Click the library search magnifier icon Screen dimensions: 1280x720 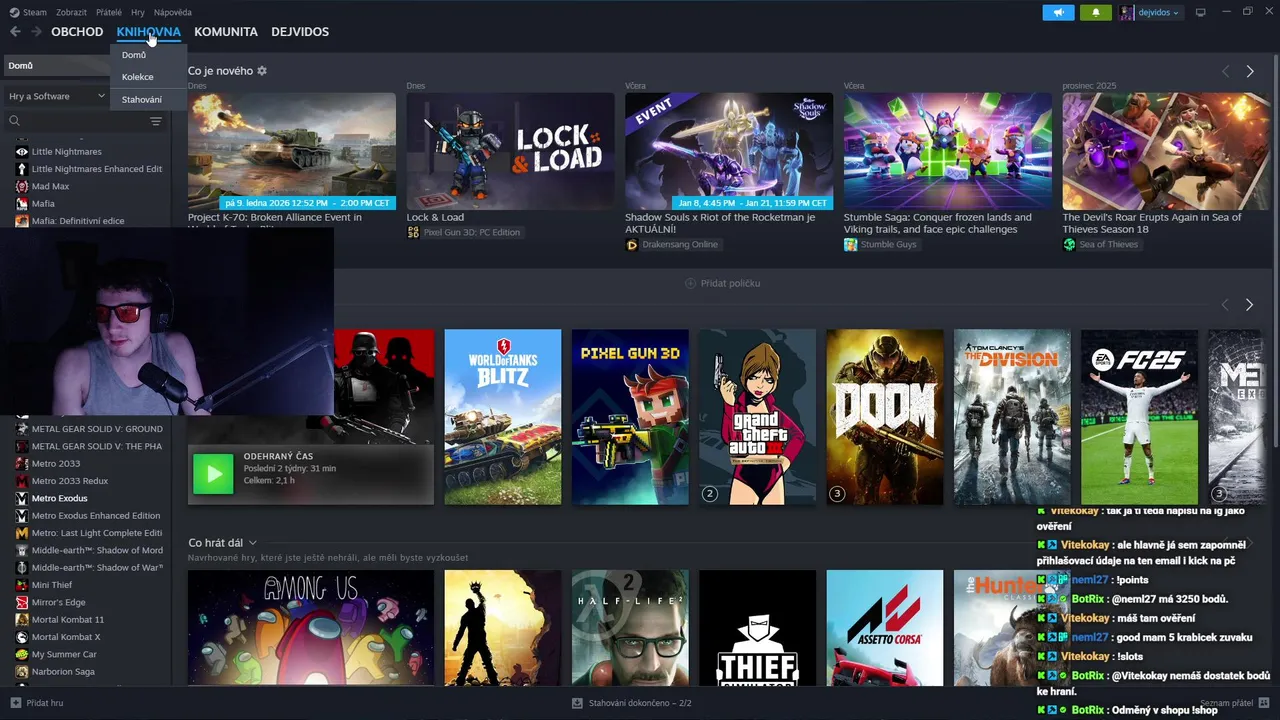pos(14,121)
